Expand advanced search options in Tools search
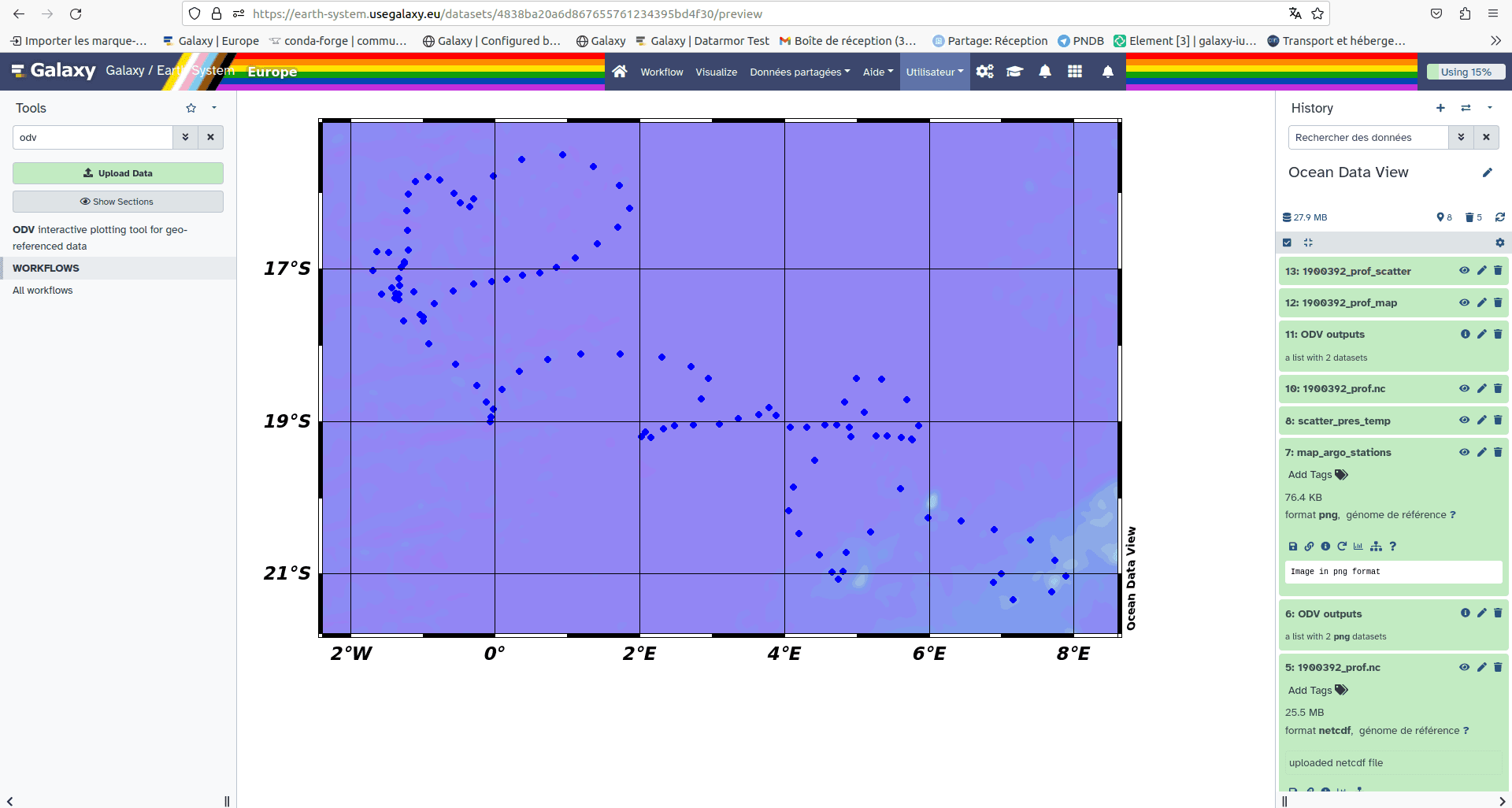 coord(185,137)
